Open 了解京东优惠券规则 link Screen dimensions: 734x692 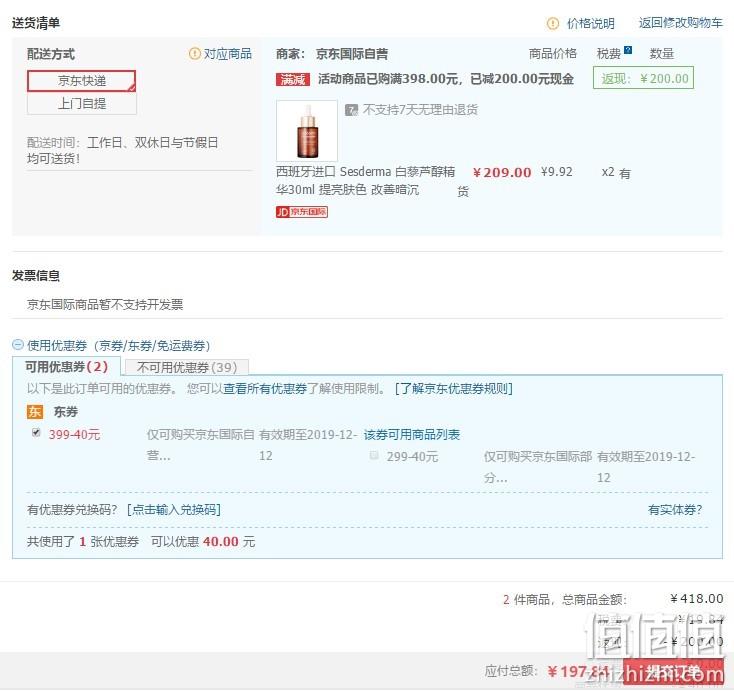pyautogui.click(x=454, y=389)
